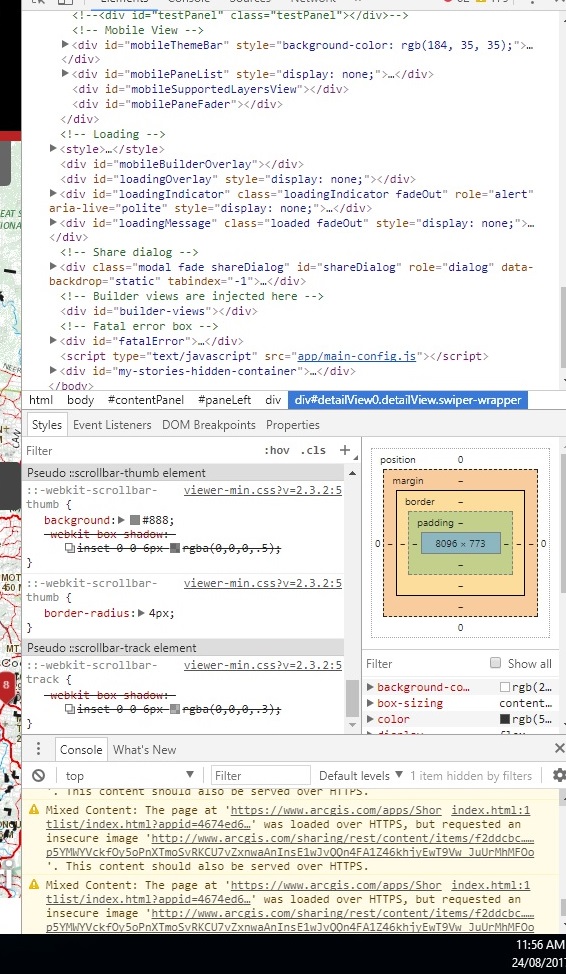The height and width of the screenshot is (974, 566).
Task: Switch to DOM Breakpoints tab
Action: 209,425
